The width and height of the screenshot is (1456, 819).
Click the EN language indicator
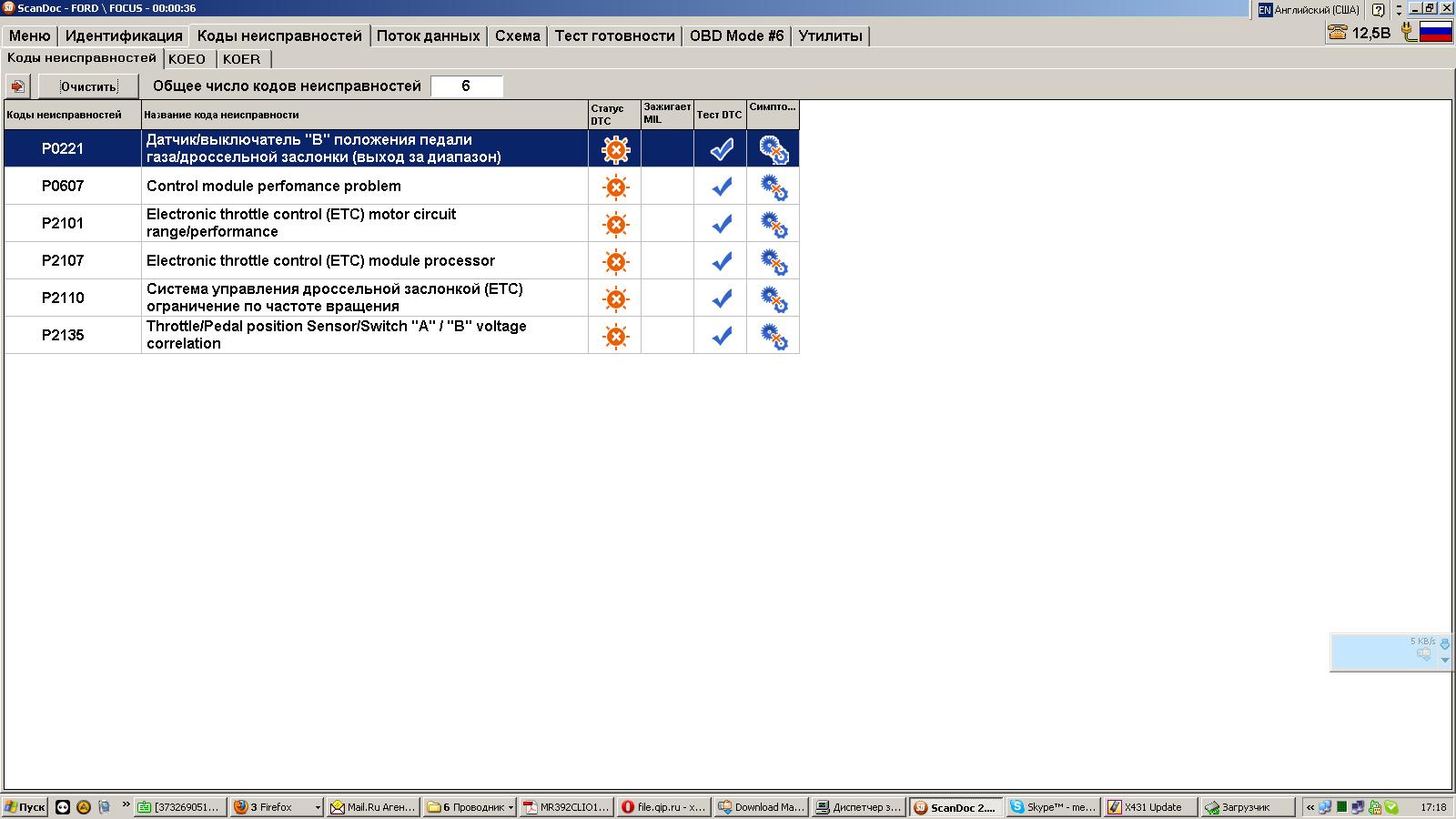pyautogui.click(x=1265, y=10)
